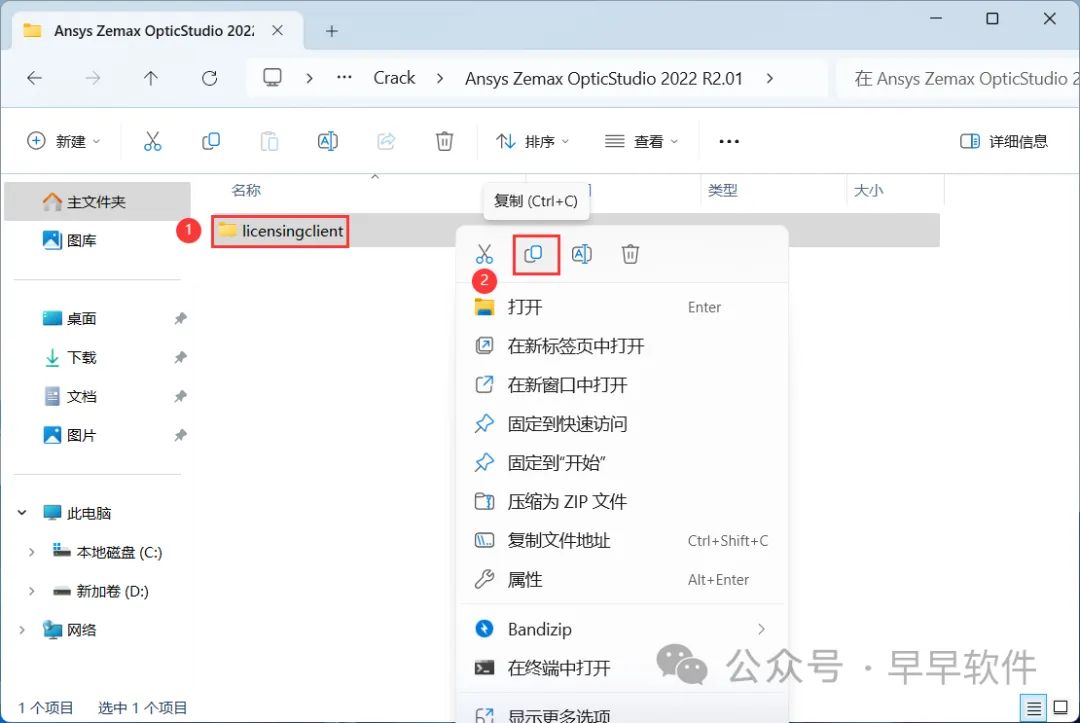Rename via the context menu rename icon
This screenshot has height=723, width=1080.
pos(582,254)
